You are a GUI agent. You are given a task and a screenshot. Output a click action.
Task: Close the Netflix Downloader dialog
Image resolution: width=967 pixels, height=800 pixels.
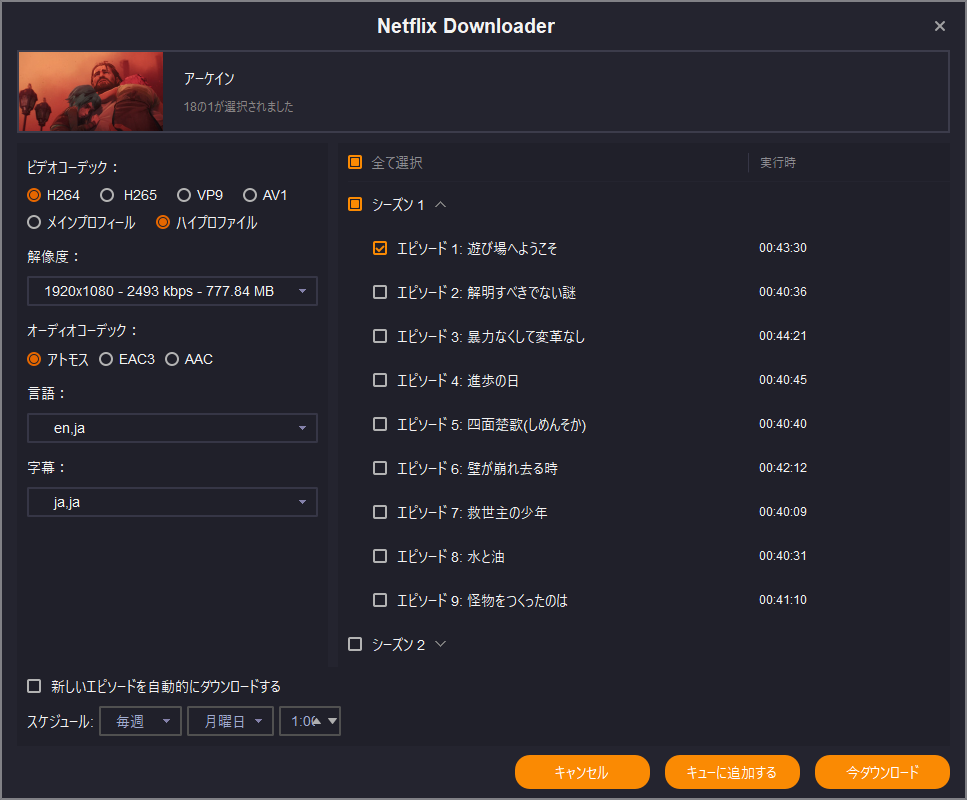coord(939,26)
